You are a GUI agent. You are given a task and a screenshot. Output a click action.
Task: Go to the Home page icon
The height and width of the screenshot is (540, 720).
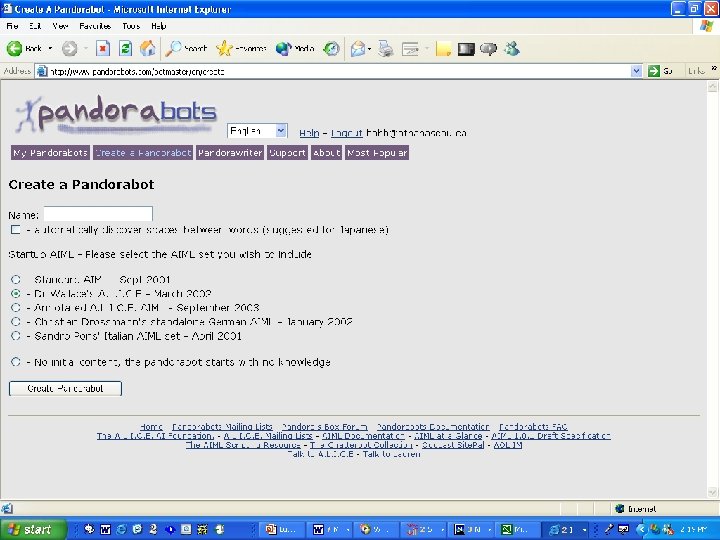coord(147,48)
